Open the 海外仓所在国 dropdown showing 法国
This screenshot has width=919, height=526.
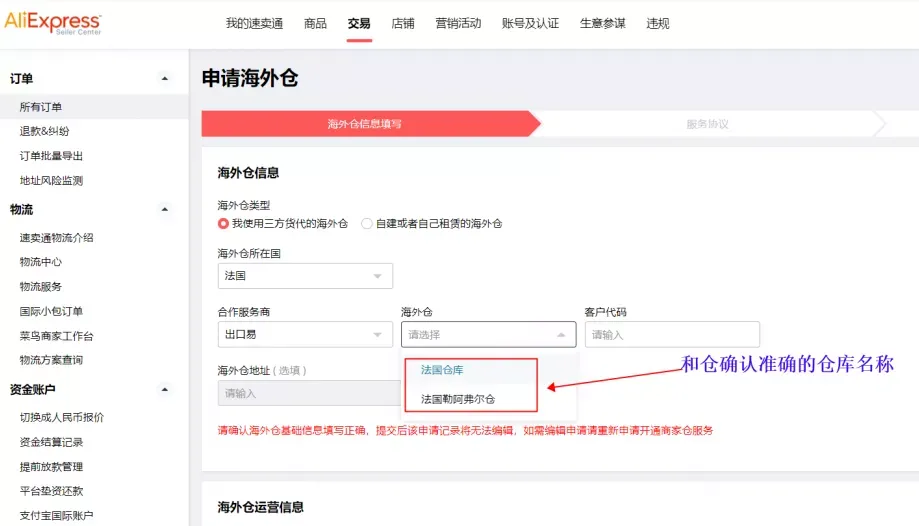[x=305, y=276]
